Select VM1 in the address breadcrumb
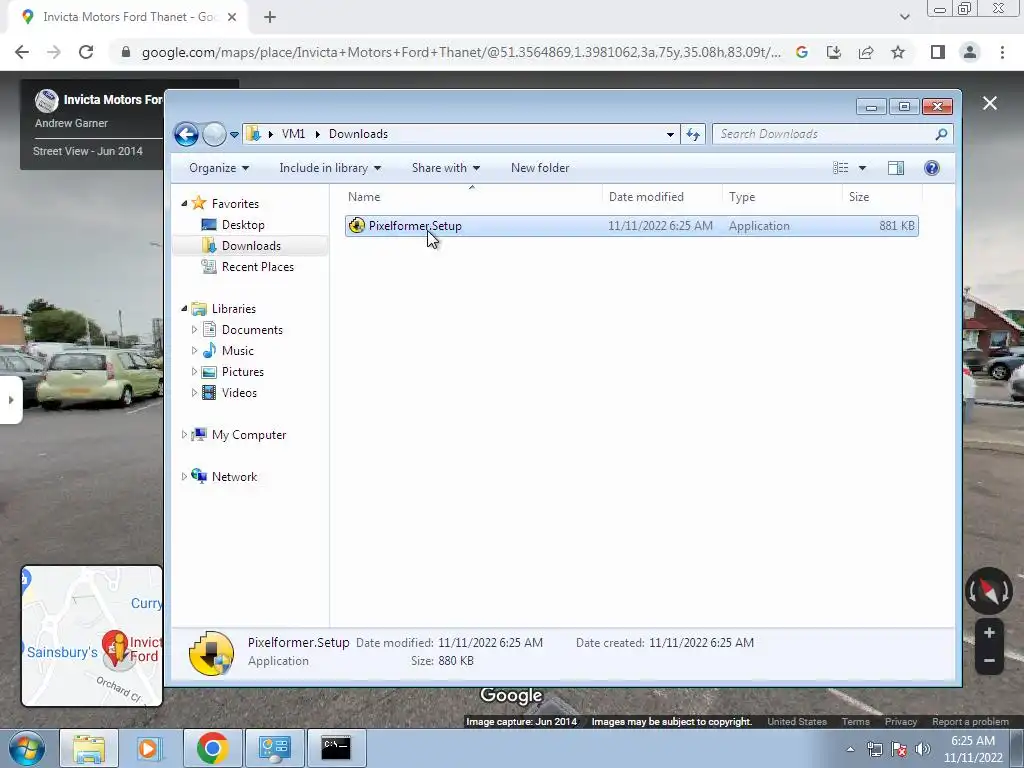The image size is (1024, 768). tap(293, 134)
